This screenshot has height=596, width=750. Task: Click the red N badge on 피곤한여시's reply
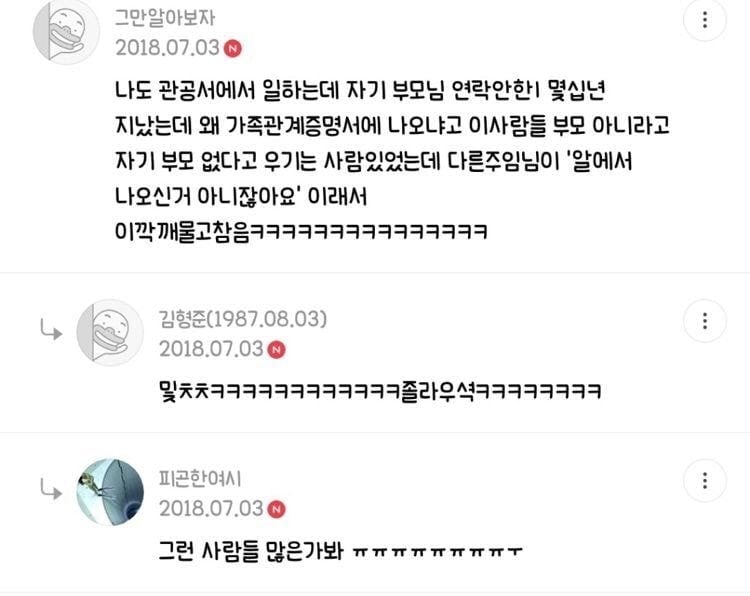(276, 509)
